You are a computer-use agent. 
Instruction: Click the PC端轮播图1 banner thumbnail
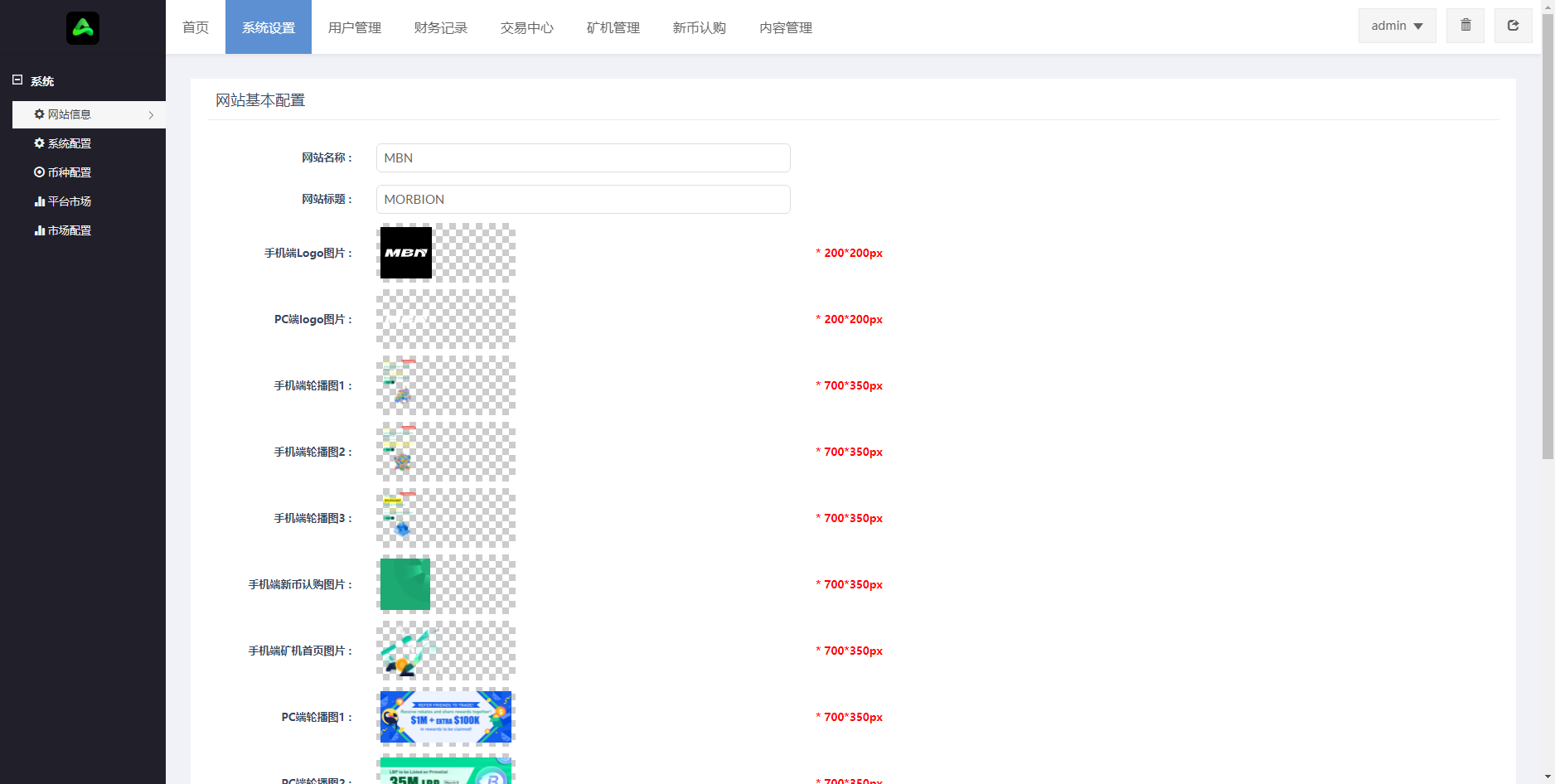tap(446, 717)
